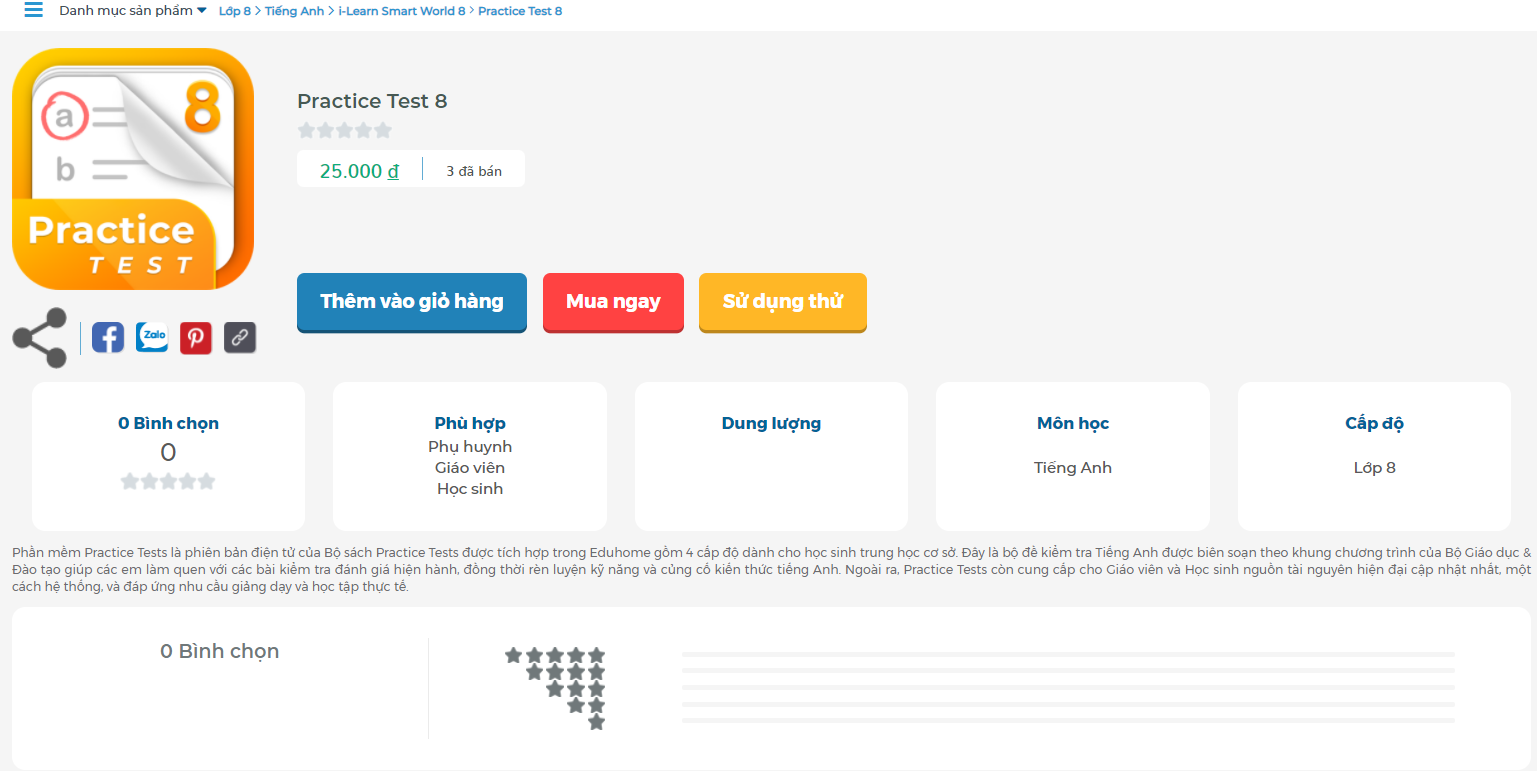Open the Practice Test product thumbnail
1537x771 pixels.
(x=133, y=169)
